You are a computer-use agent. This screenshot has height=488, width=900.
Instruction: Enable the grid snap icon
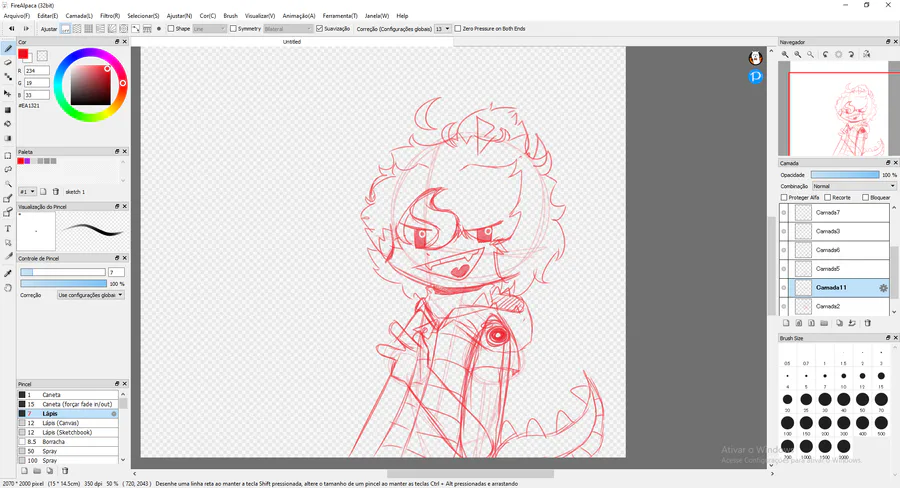pos(88,29)
